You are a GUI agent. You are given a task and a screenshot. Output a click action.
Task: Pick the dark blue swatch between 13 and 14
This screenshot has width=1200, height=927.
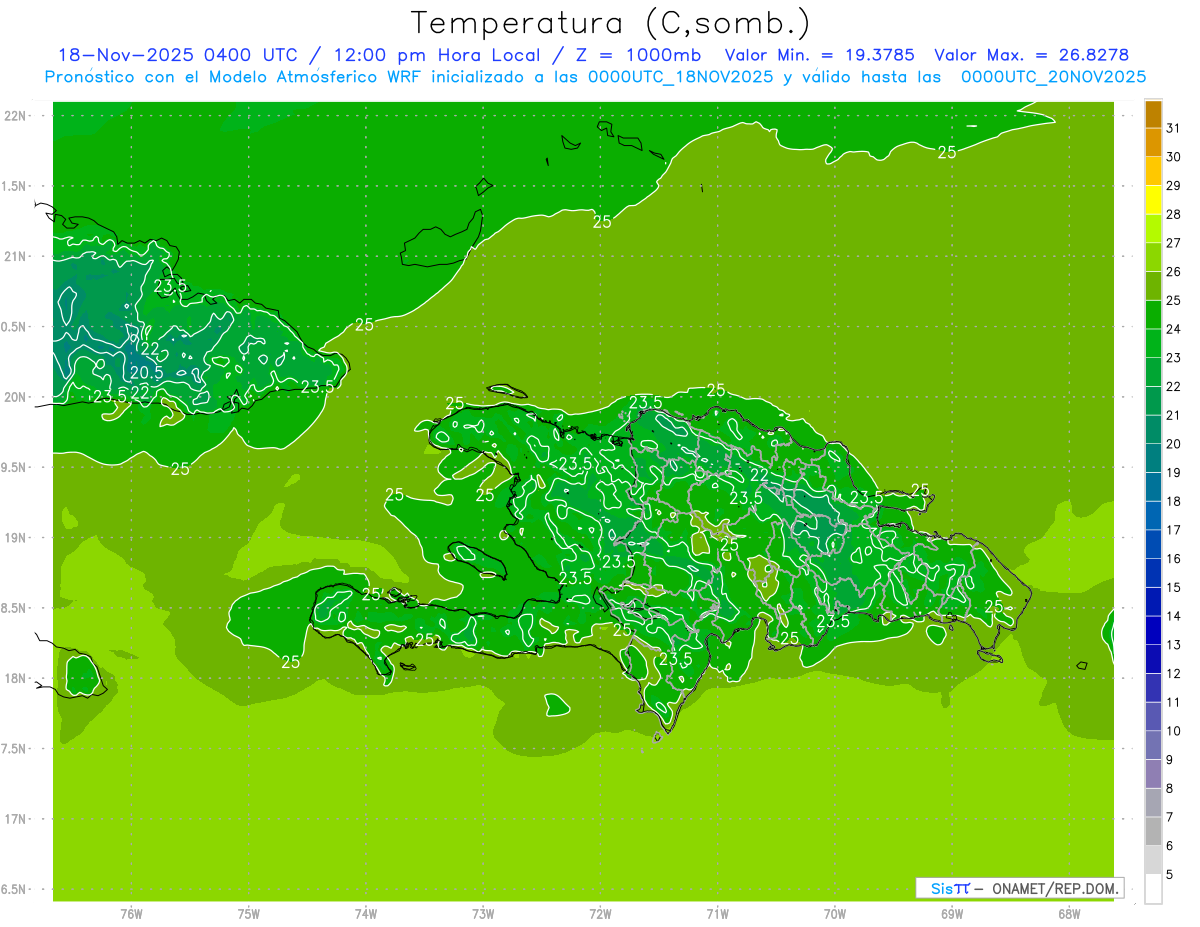tap(1153, 630)
